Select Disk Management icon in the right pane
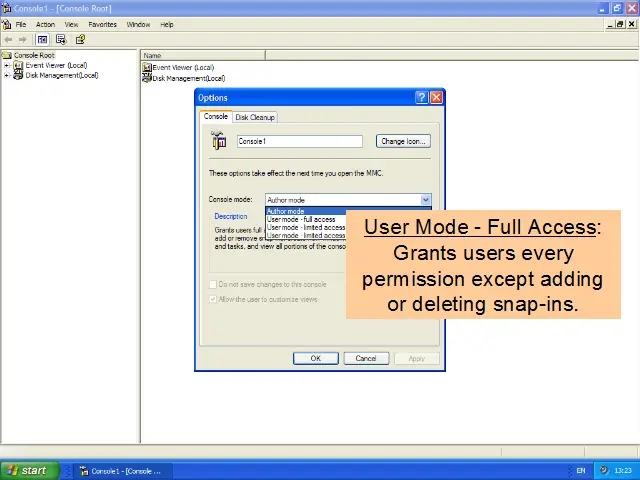 tap(147, 78)
